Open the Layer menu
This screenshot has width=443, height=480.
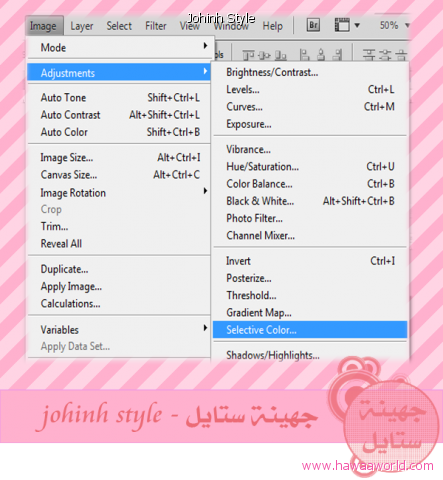82,26
